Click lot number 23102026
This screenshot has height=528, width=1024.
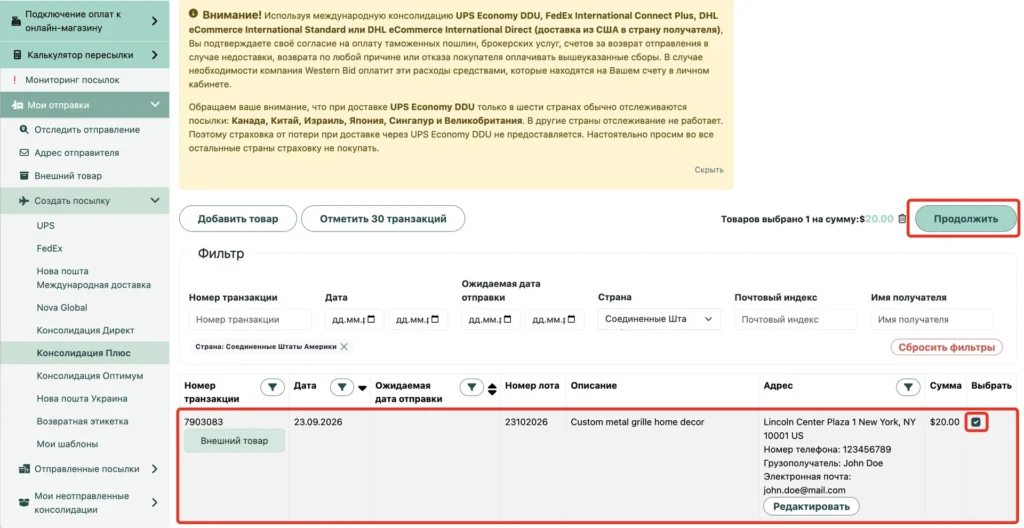pyautogui.click(x=526, y=422)
